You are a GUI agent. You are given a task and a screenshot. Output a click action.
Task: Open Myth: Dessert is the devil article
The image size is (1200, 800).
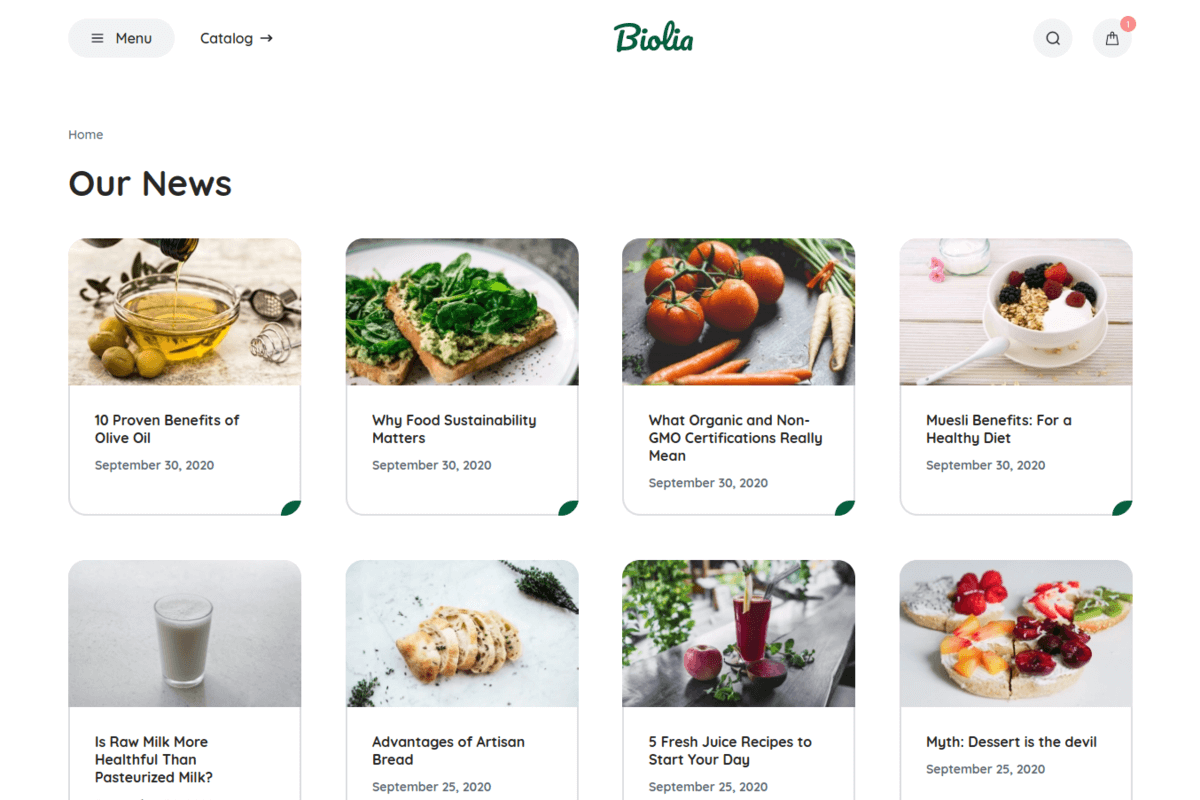(1011, 742)
